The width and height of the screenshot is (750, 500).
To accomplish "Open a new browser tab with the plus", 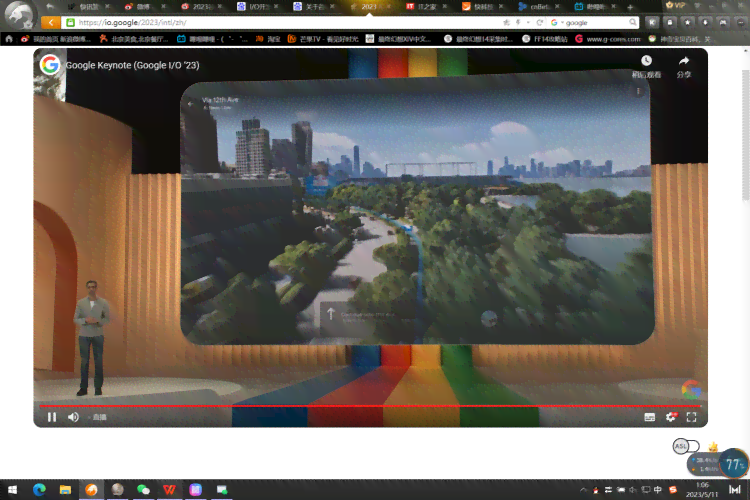I will [x=629, y=7].
